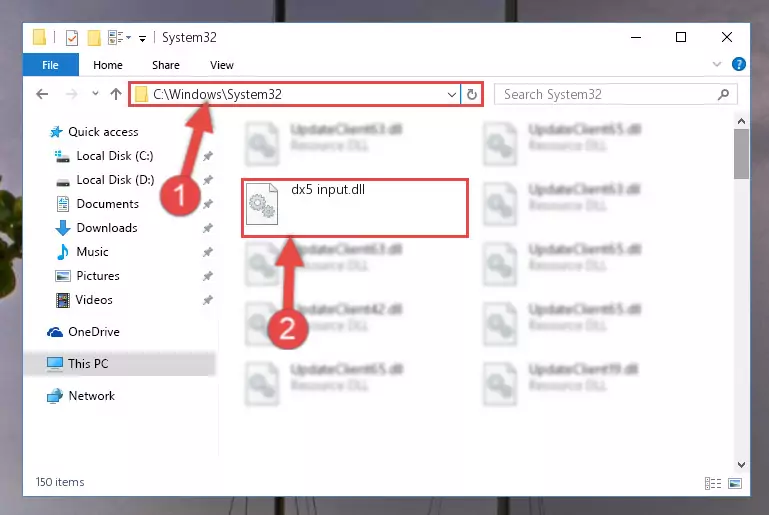Click the dx5 input.dll gear file icon
This screenshot has height=515, width=769.
(262, 204)
